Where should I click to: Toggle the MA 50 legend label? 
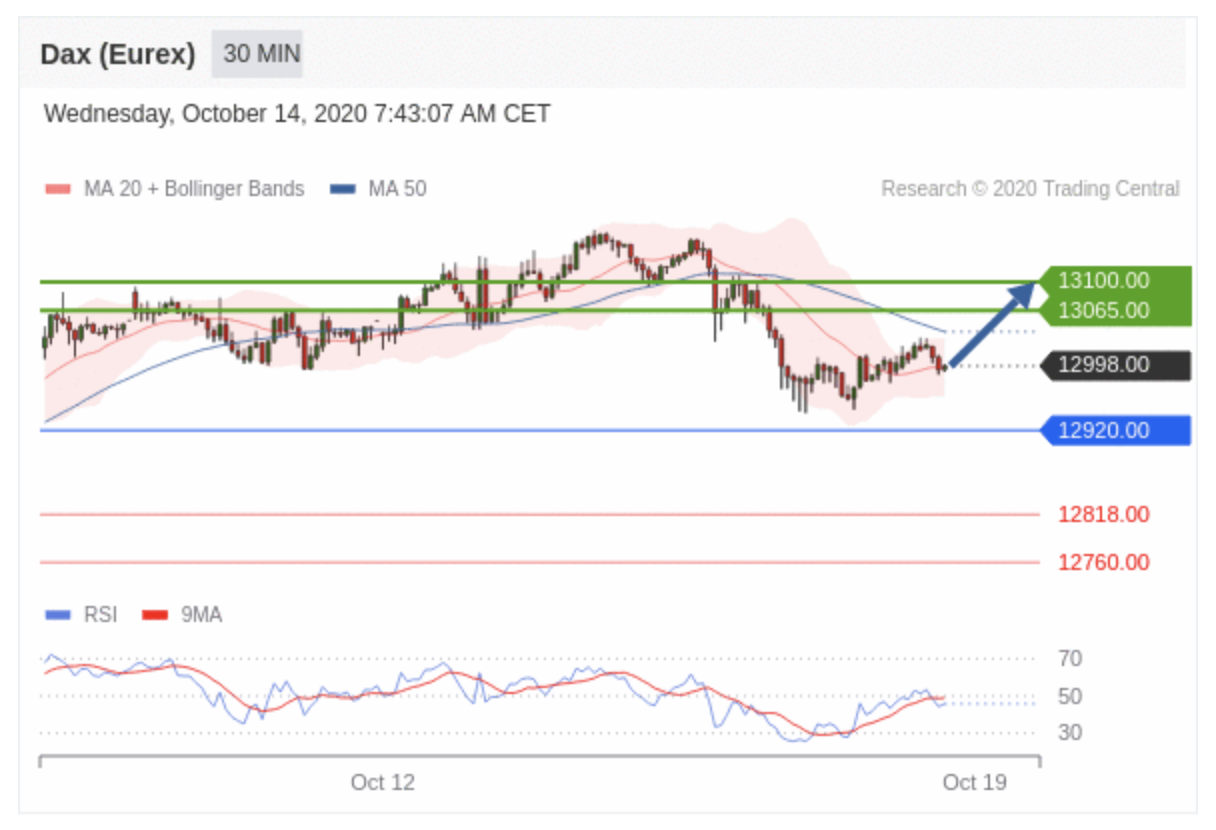point(397,189)
